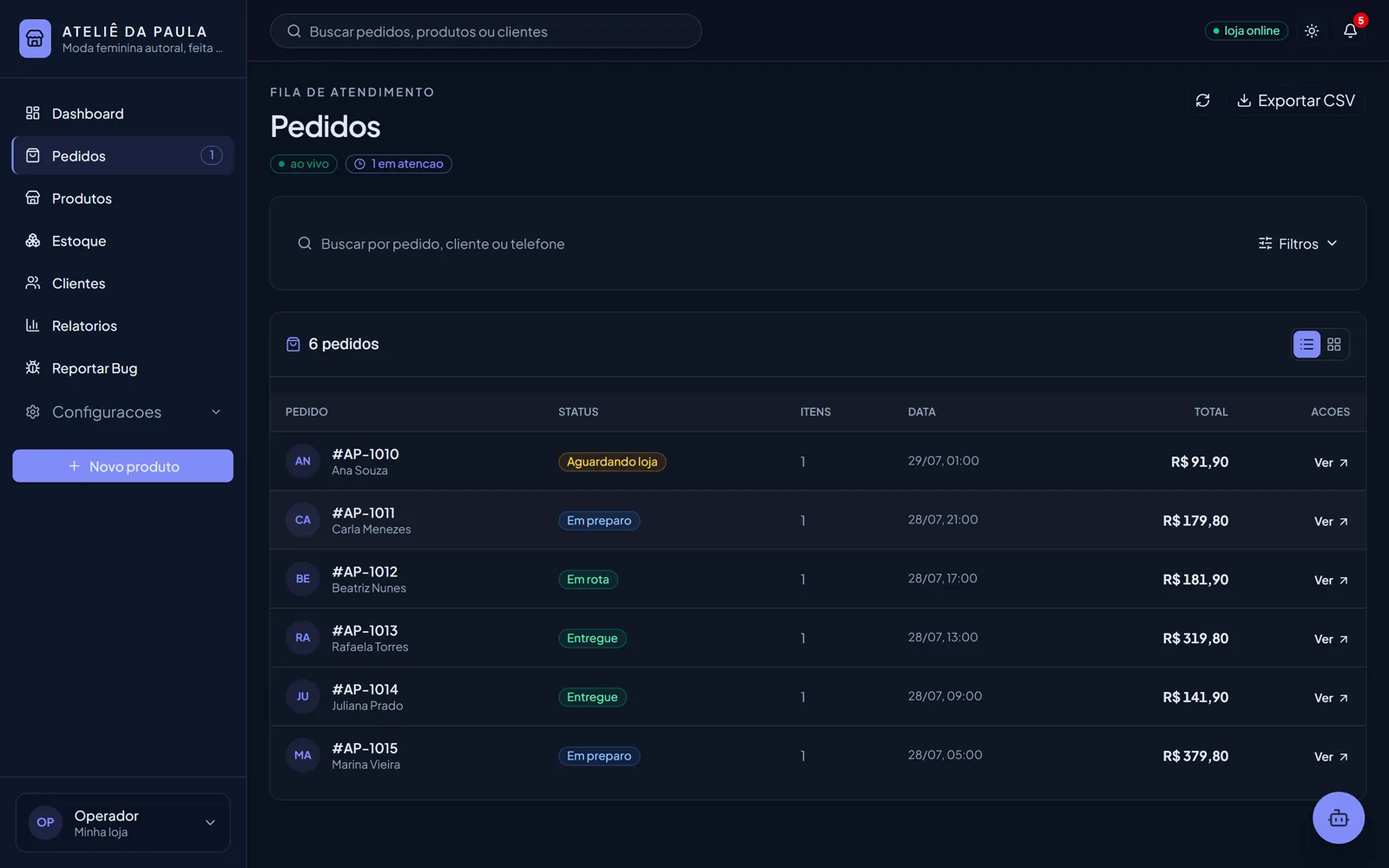This screenshot has width=1389, height=868.
Task: Go to Produtos section
Action: (x=122, y=198)
